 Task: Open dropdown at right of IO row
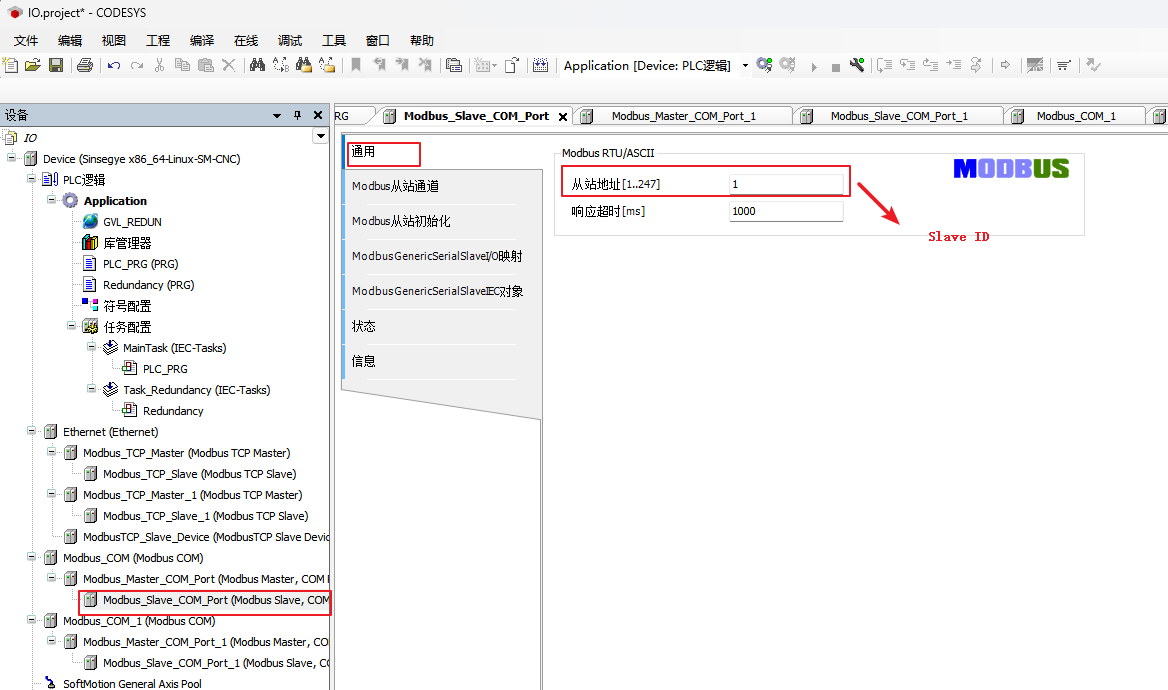coord(320,136)
